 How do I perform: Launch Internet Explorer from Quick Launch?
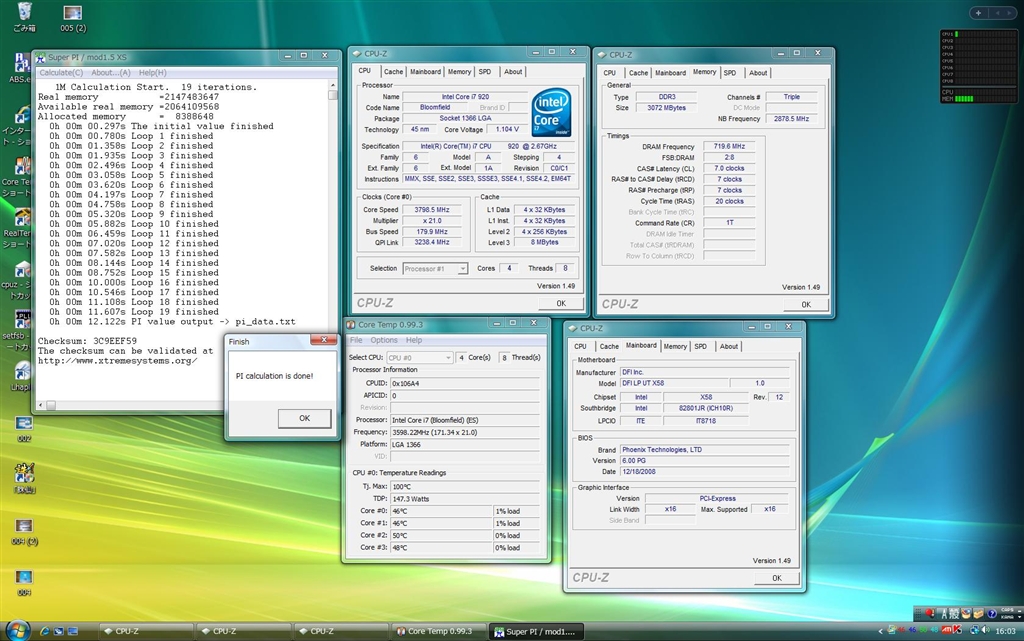[43, 631]
